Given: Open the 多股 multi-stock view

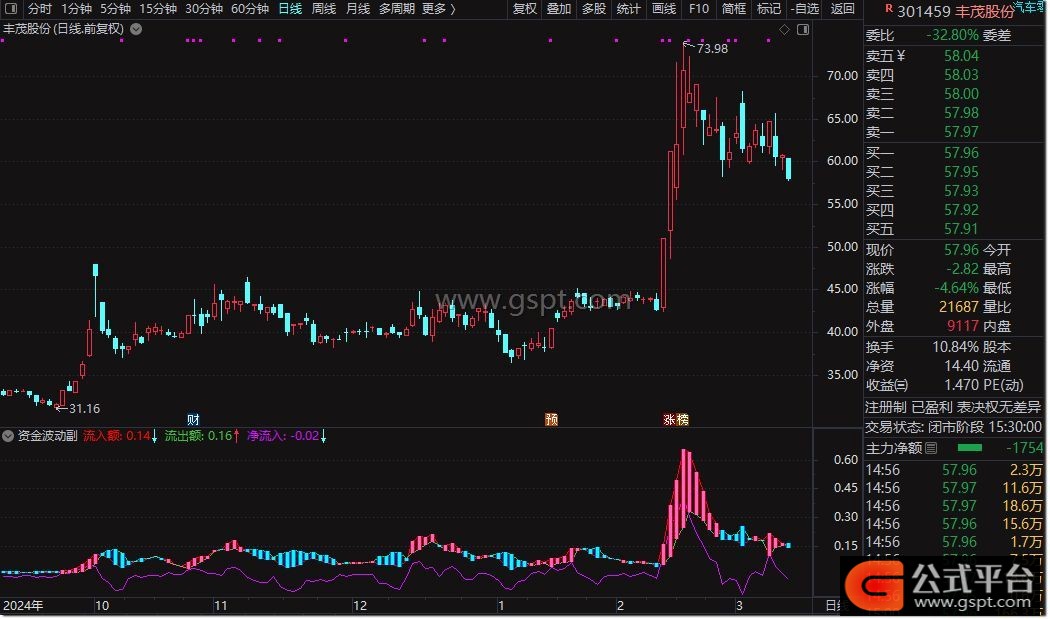Looking at the screenshot, I should 594,9.
